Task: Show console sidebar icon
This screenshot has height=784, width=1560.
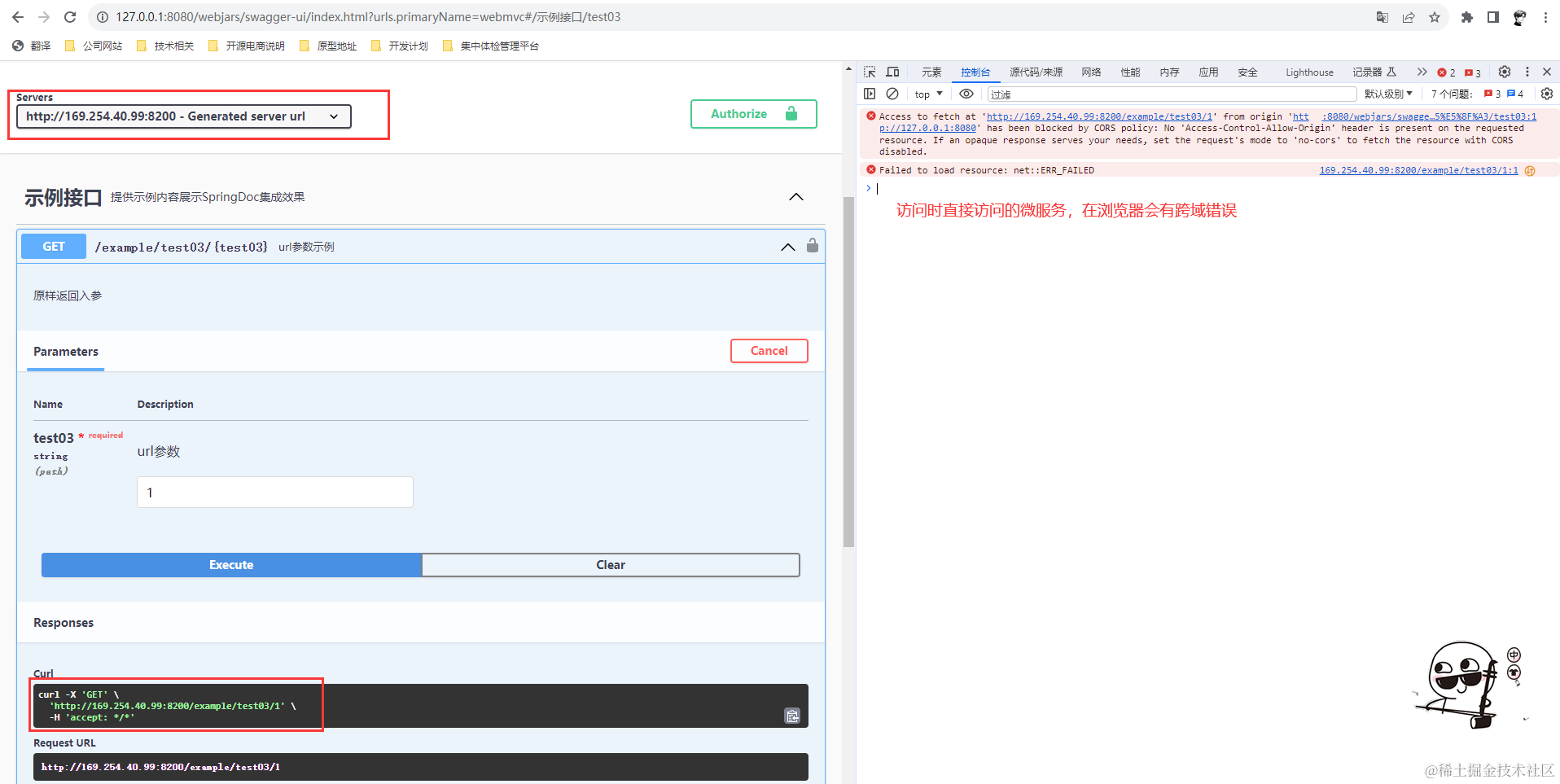Action: (870, 94)
